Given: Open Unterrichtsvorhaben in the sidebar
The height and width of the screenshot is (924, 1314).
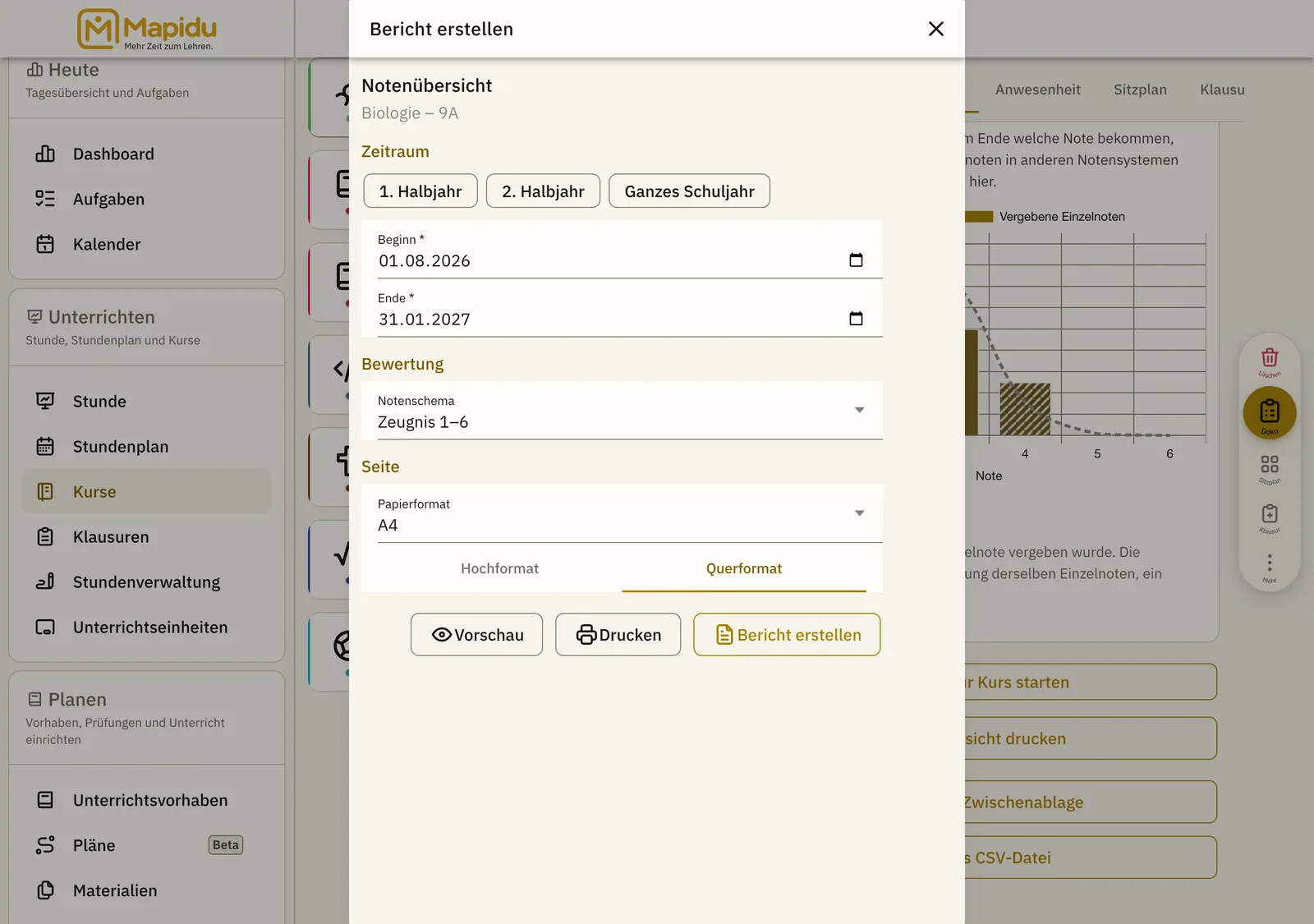Looking at the screenshot, I should click(x=147, y=801).
